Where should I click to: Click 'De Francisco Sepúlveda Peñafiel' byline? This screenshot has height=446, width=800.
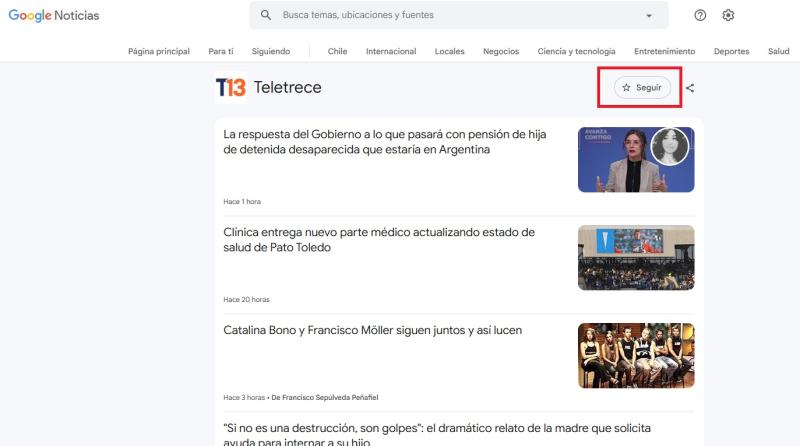(324, 398)
